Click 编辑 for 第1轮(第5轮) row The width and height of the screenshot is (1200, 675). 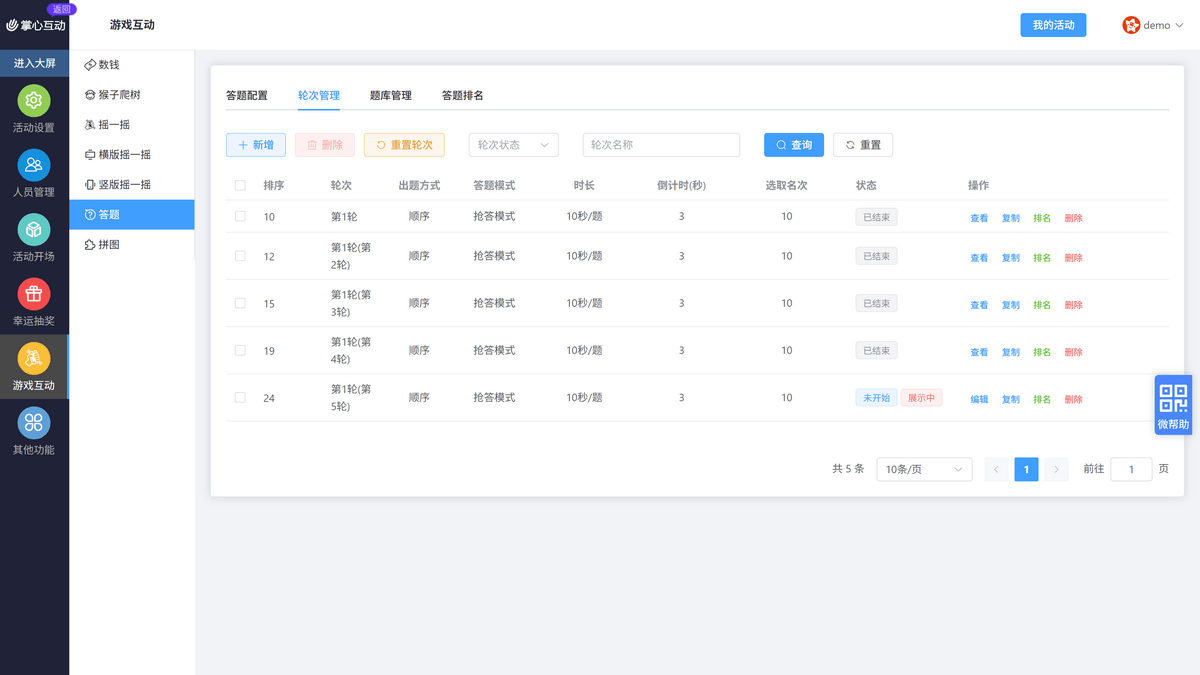click(979, 399)
